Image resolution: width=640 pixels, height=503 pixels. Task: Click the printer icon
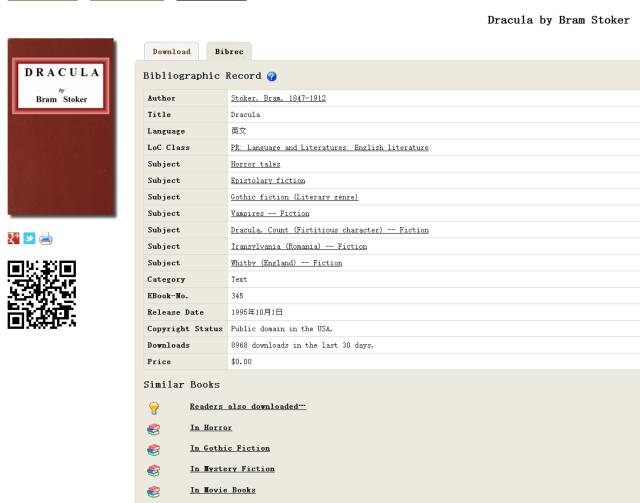point(45,238)
